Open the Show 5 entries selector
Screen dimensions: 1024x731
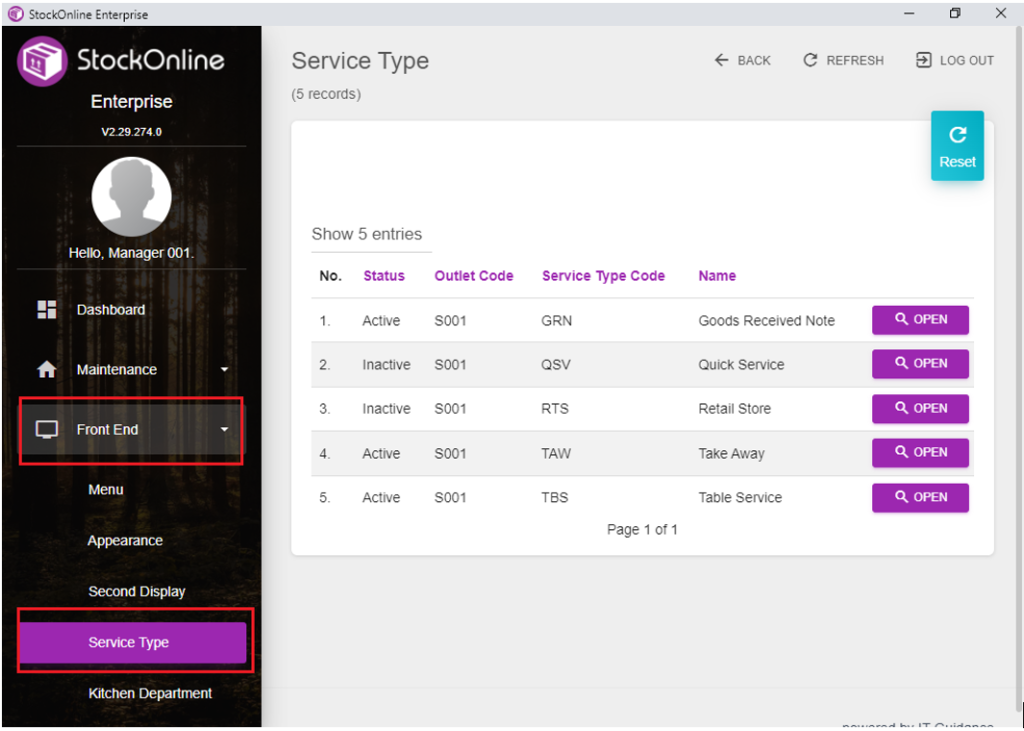click(367, 235)
